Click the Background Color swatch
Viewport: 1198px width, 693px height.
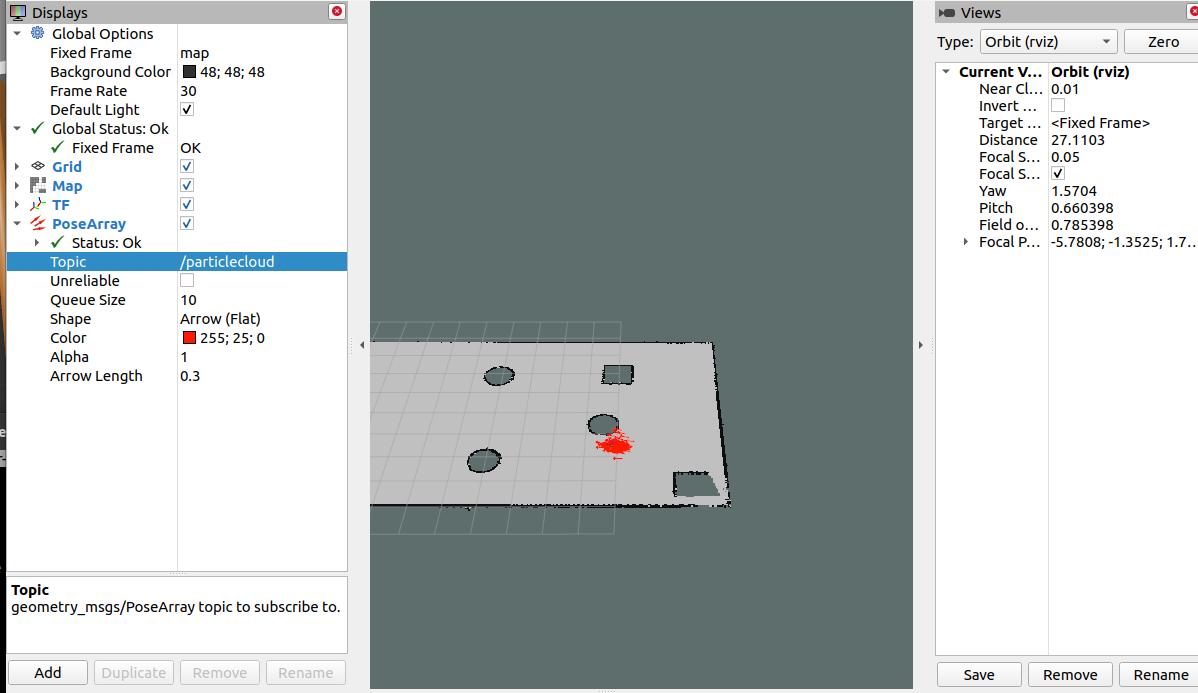tap(189, 72)
